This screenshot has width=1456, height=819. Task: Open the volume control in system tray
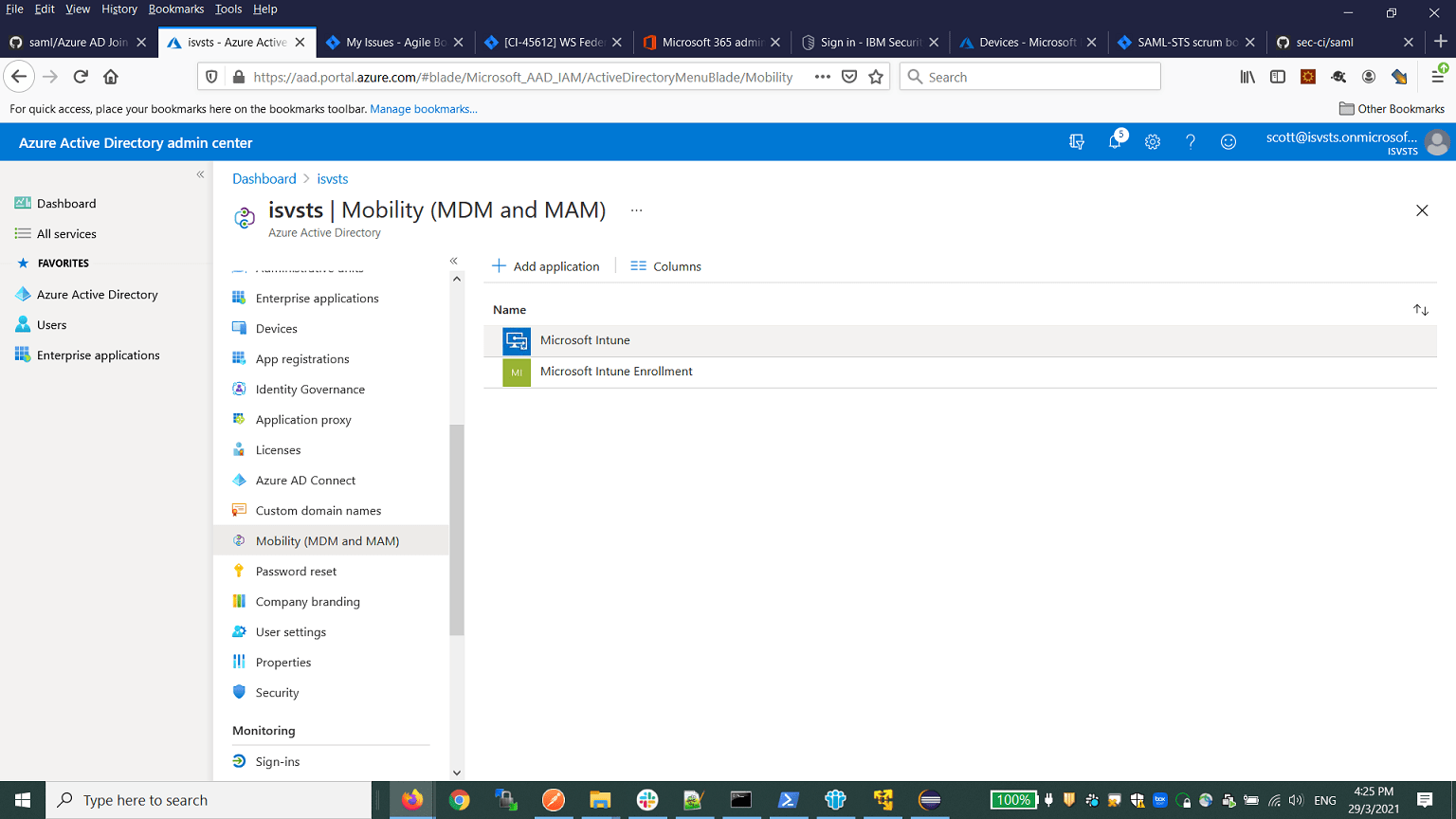click(1296, 799)
